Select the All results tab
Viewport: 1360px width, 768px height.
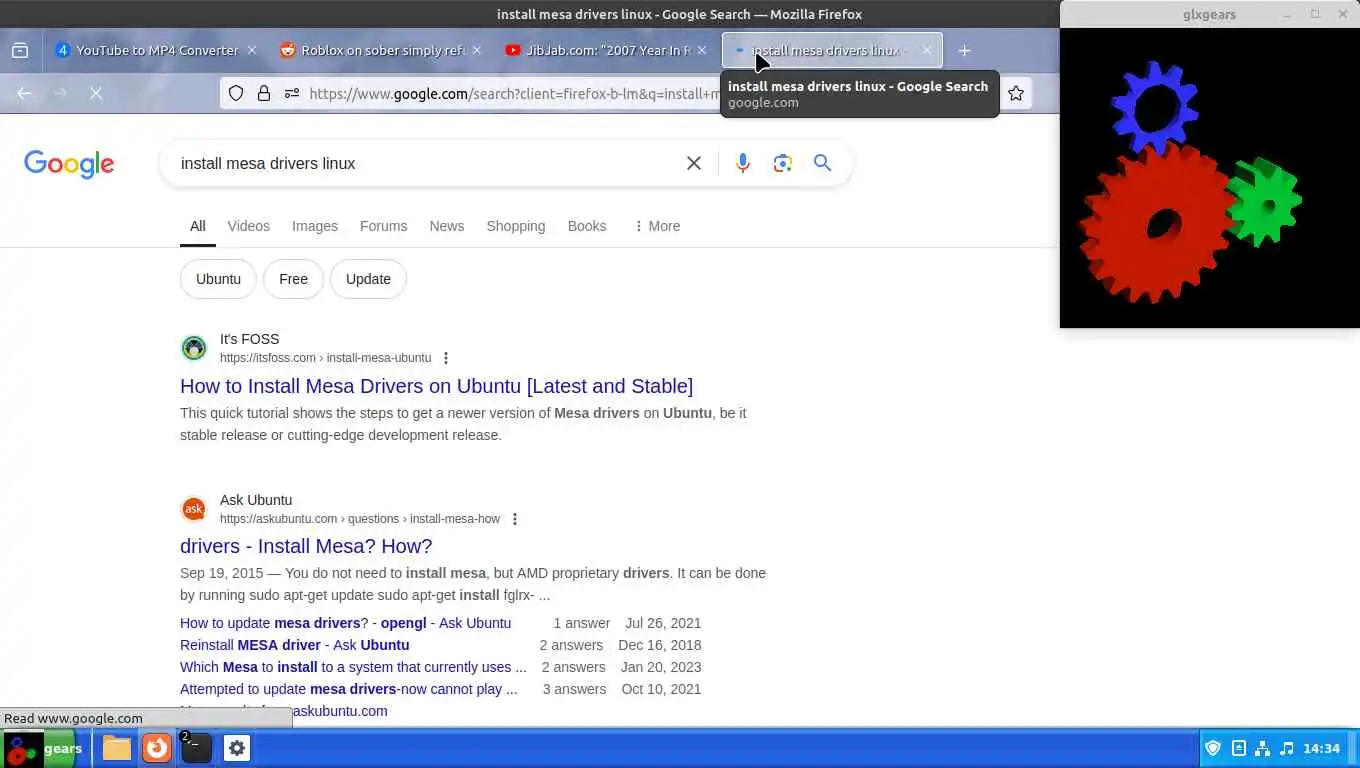pos(198,226)
